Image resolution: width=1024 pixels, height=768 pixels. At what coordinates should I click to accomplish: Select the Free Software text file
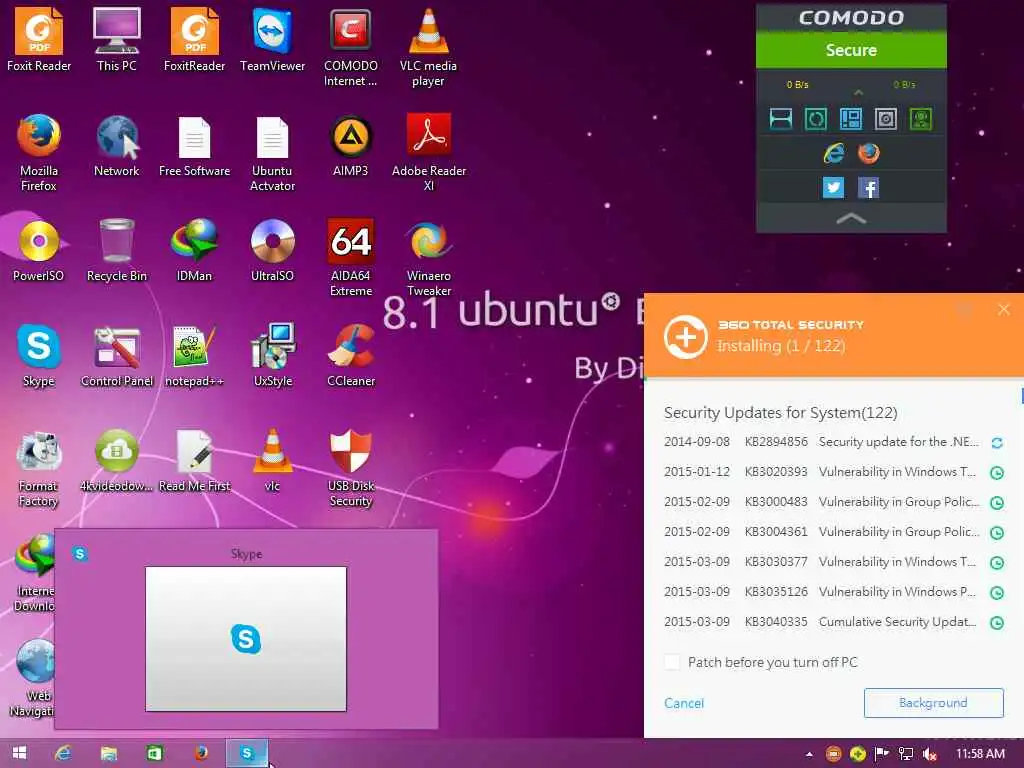(195, 145)
